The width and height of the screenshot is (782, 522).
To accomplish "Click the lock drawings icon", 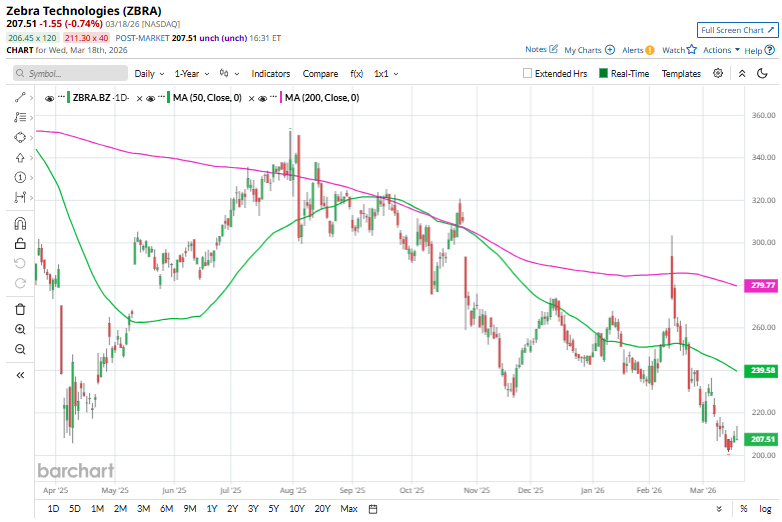I will point(20,243).
